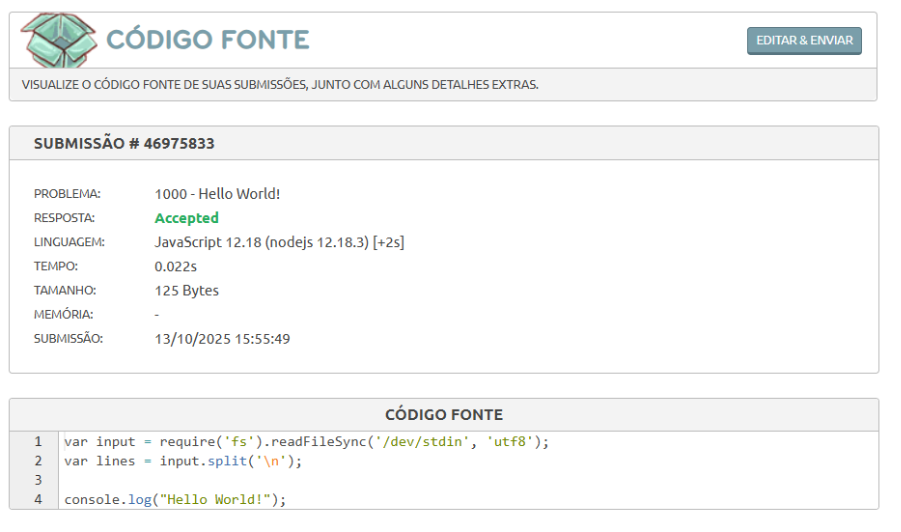Click code line 1 with readFileSync
Image resolution: width=901 pixels, height=532 pixels.
[x=306, y=442]
